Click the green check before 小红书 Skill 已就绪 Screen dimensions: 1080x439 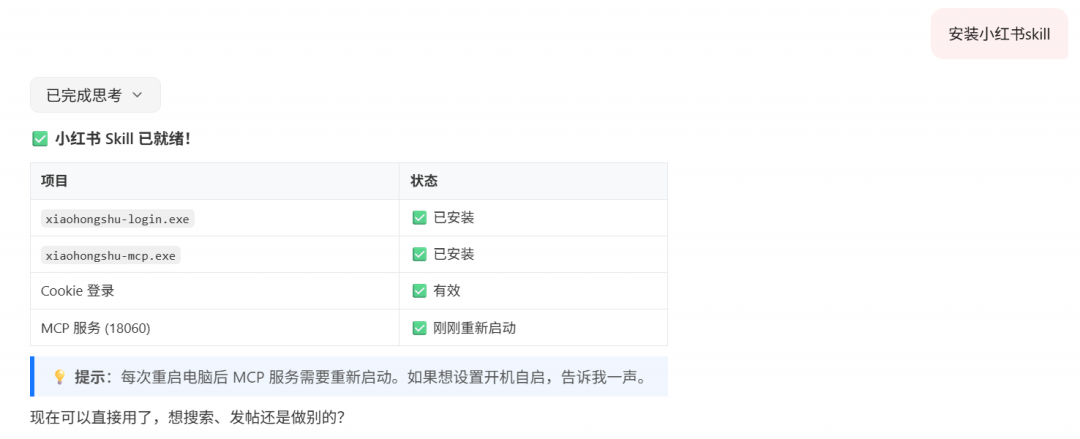pyautogui.click(x=40, y=139)
